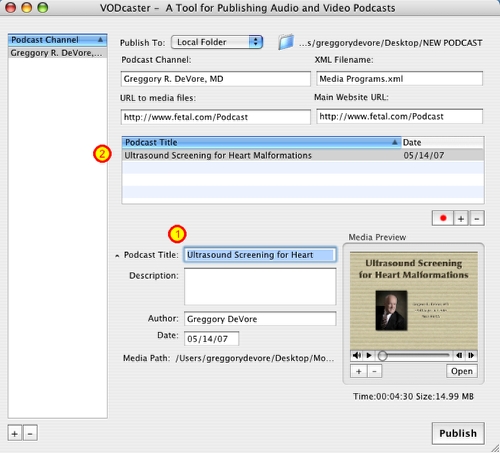Play the media preview video
This screenshot has height=453, width=500.
point(369,355)
